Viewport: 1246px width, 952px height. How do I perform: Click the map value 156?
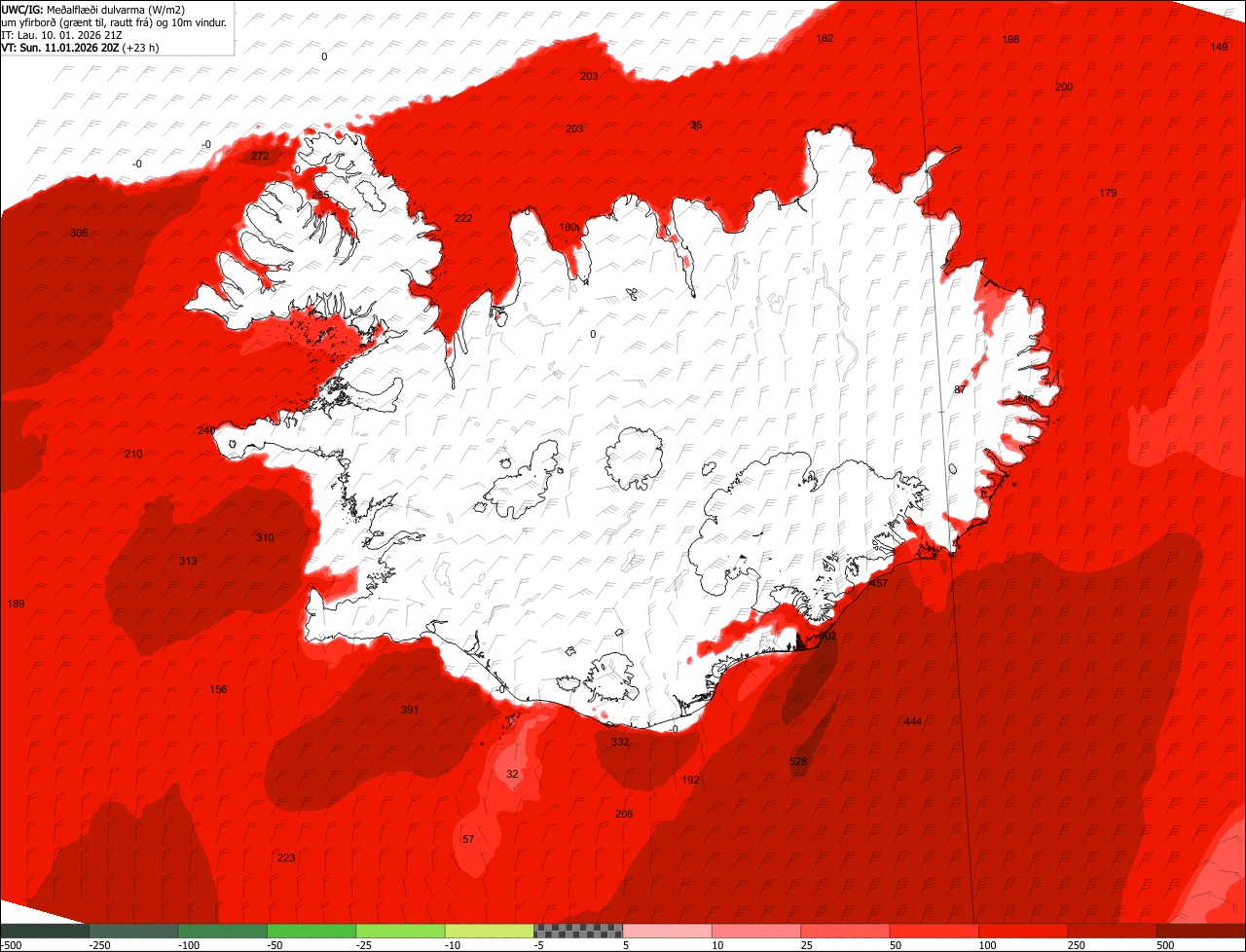coord(218,690)
